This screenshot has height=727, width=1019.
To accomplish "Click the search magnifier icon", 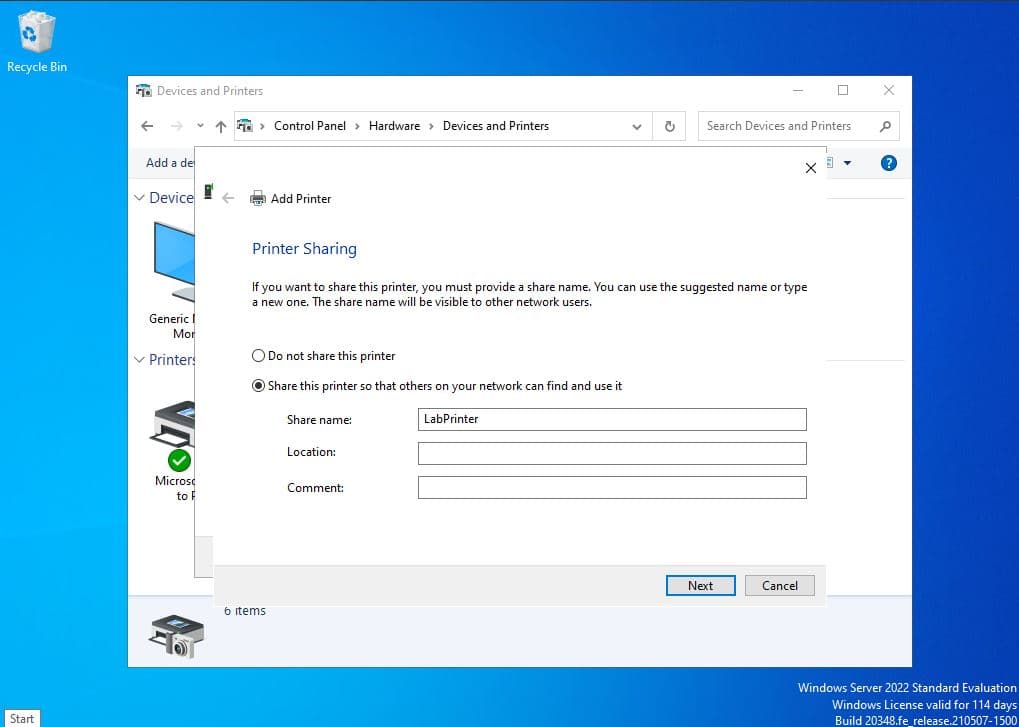I will tap(885, 126).
